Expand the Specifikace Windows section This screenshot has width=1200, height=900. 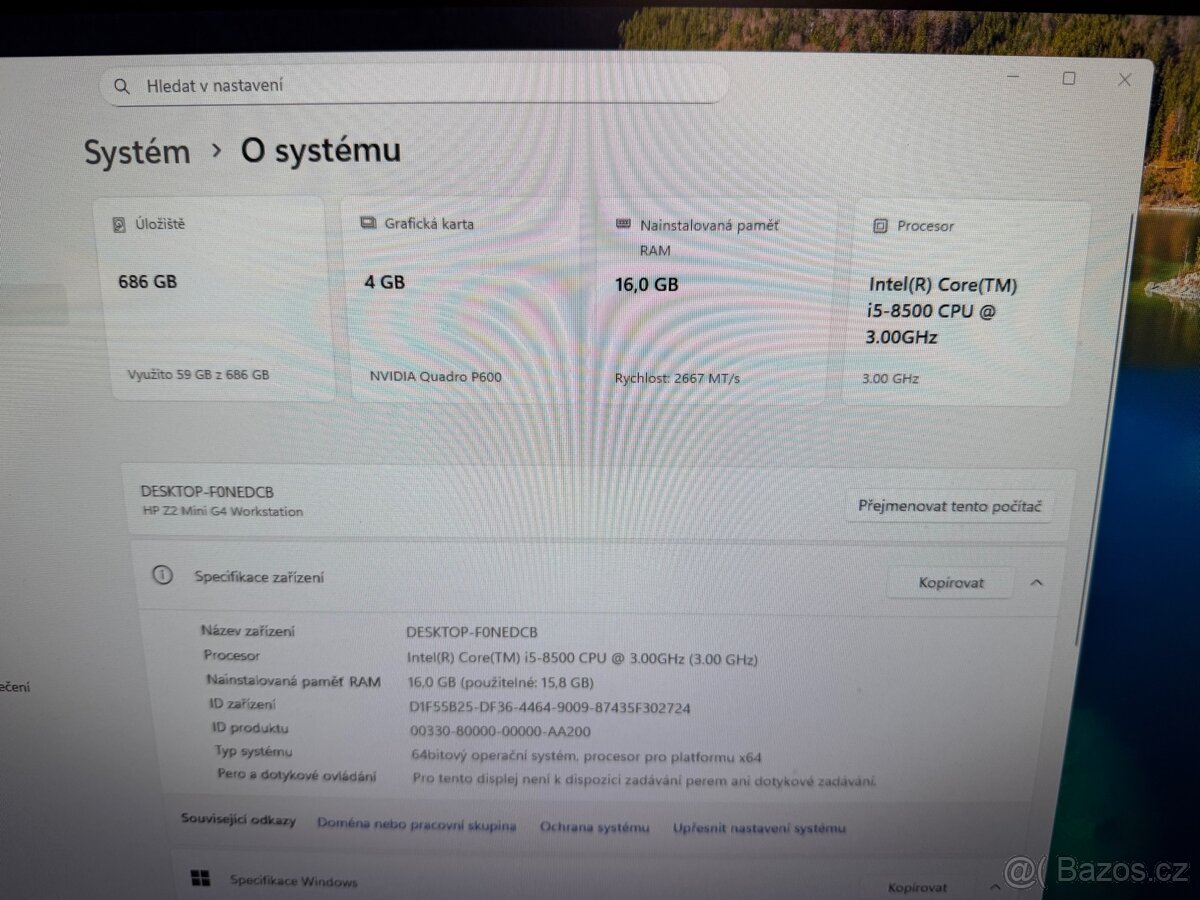(995, 885)
